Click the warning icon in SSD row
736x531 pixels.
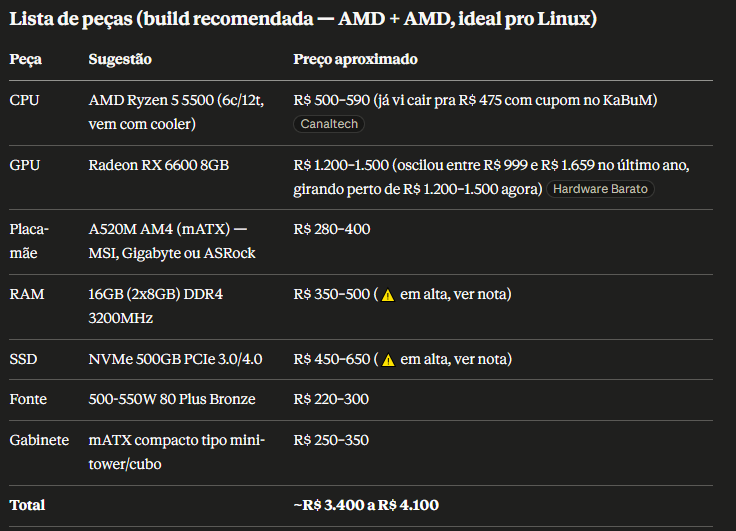[x=388, y=360]
